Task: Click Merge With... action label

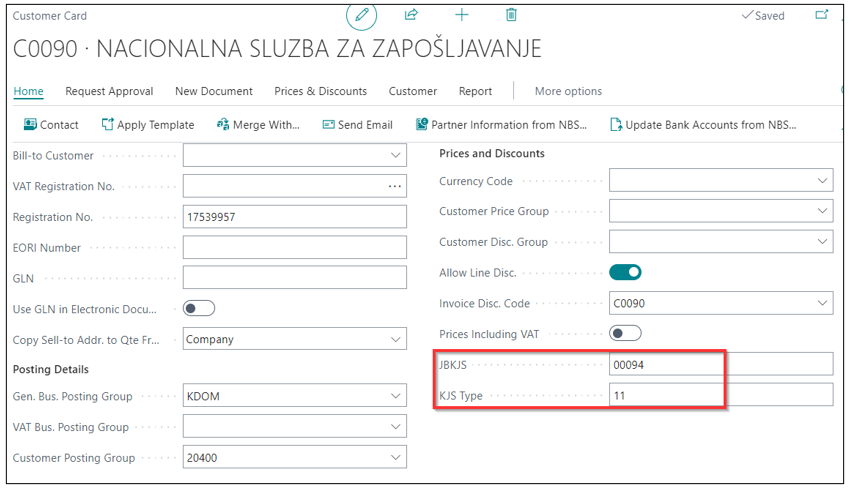Action: point(266,125)
